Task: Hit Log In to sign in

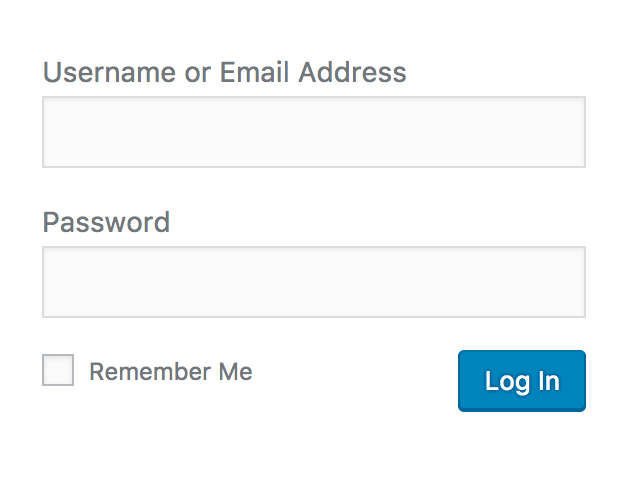Action: coord(521,380)
